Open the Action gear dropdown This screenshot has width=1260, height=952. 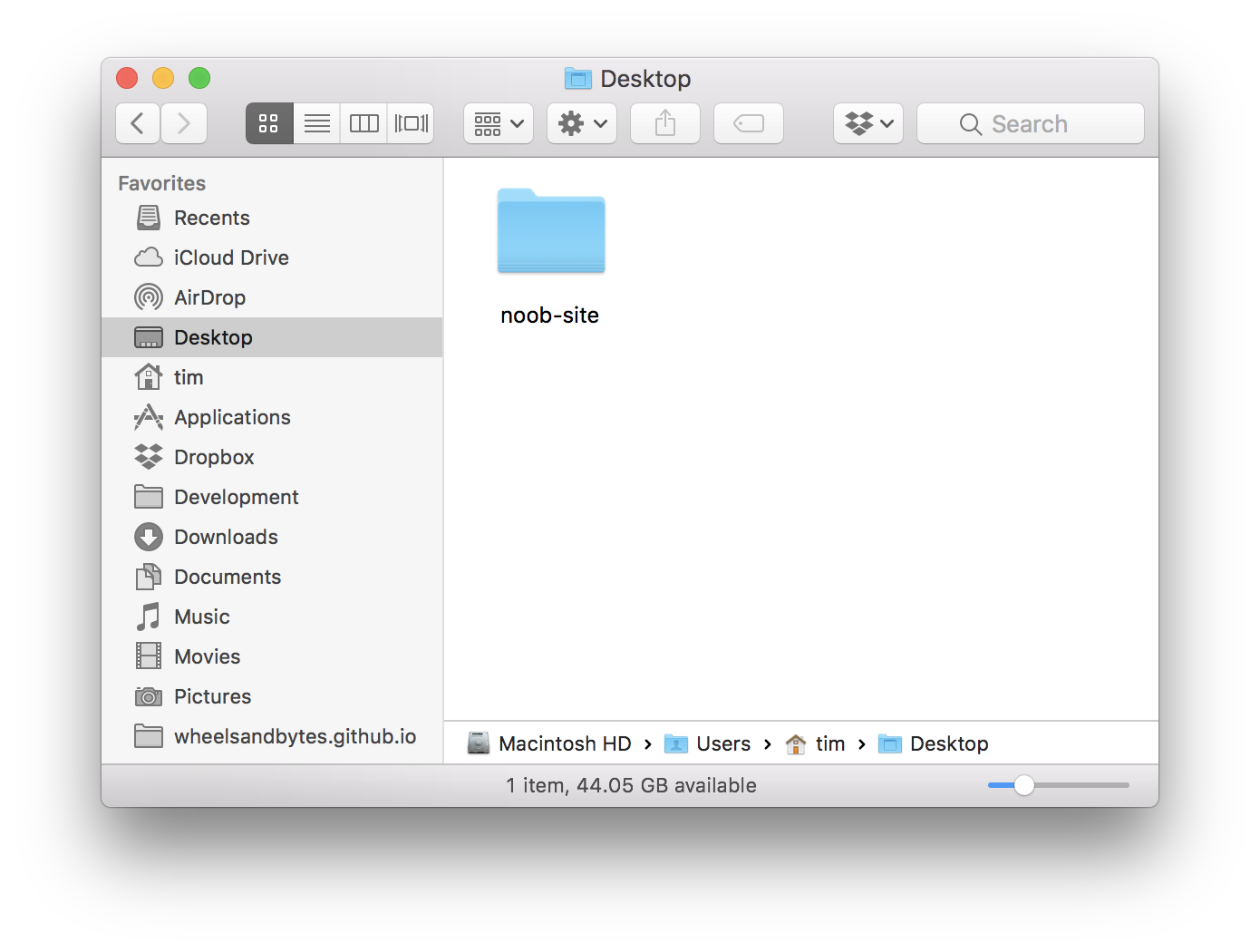click(581, 123)
